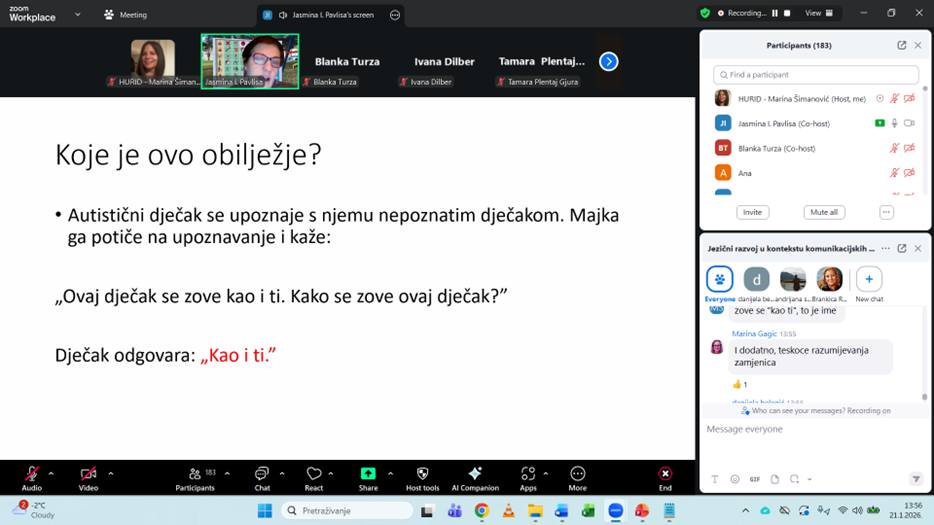Click the More ellipsis toolbar icon
The width and height of the screenshot is (934, 525).
click(x=577, y=473)
